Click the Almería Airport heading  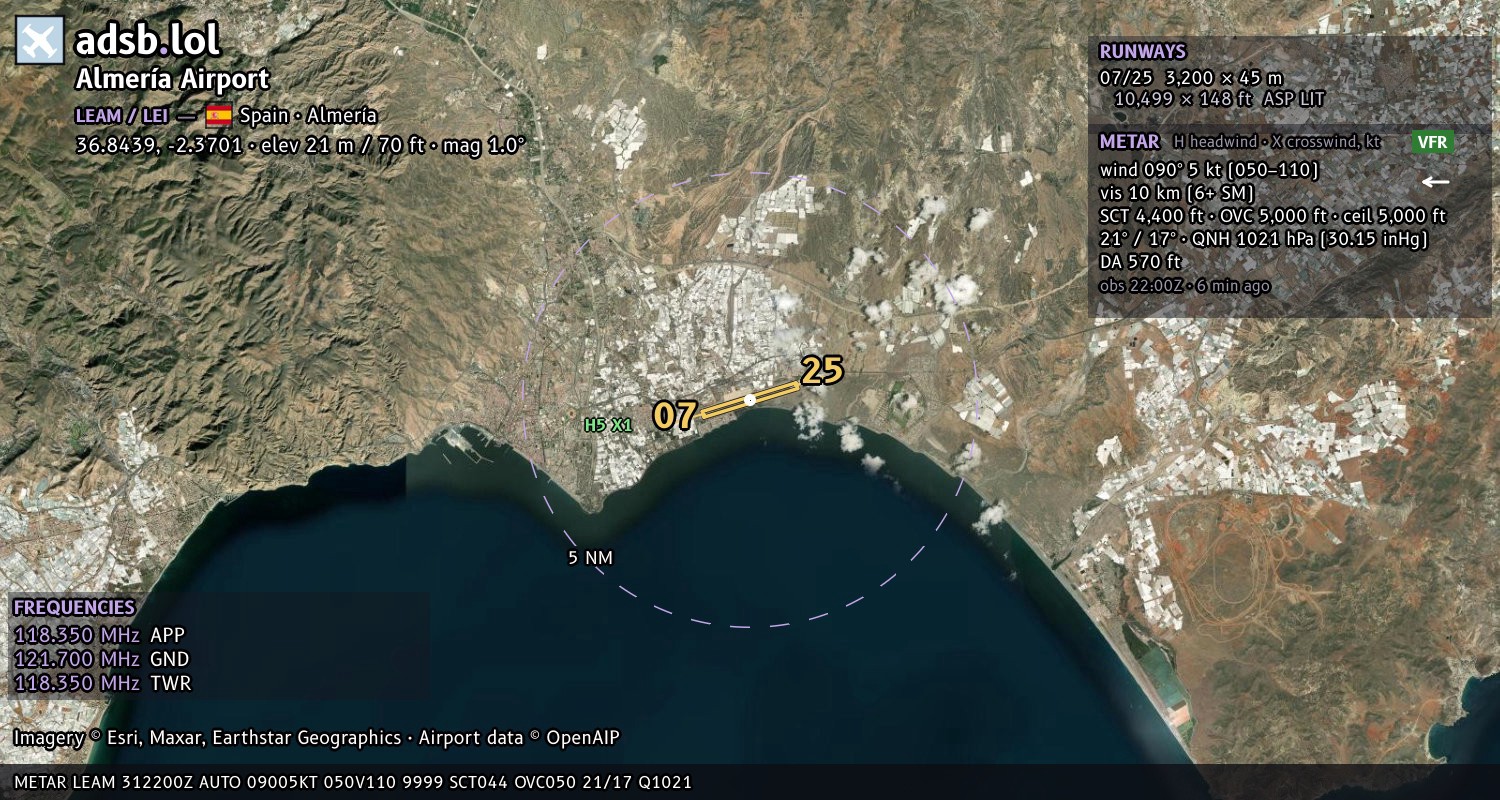[x=172, y=80]
